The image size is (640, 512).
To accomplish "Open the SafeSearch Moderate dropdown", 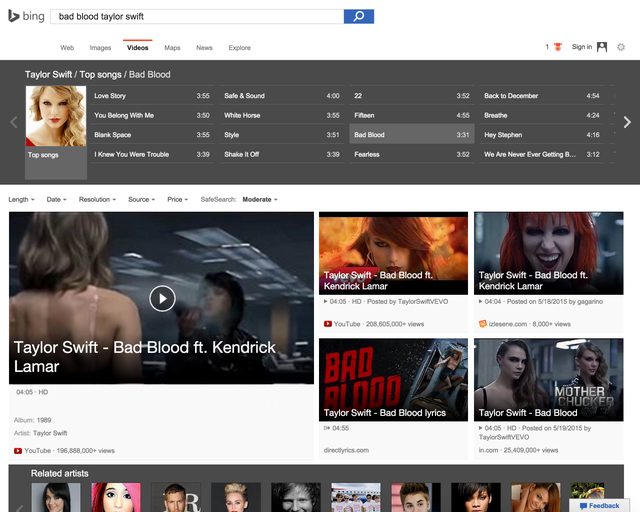I will coord(260,199).
